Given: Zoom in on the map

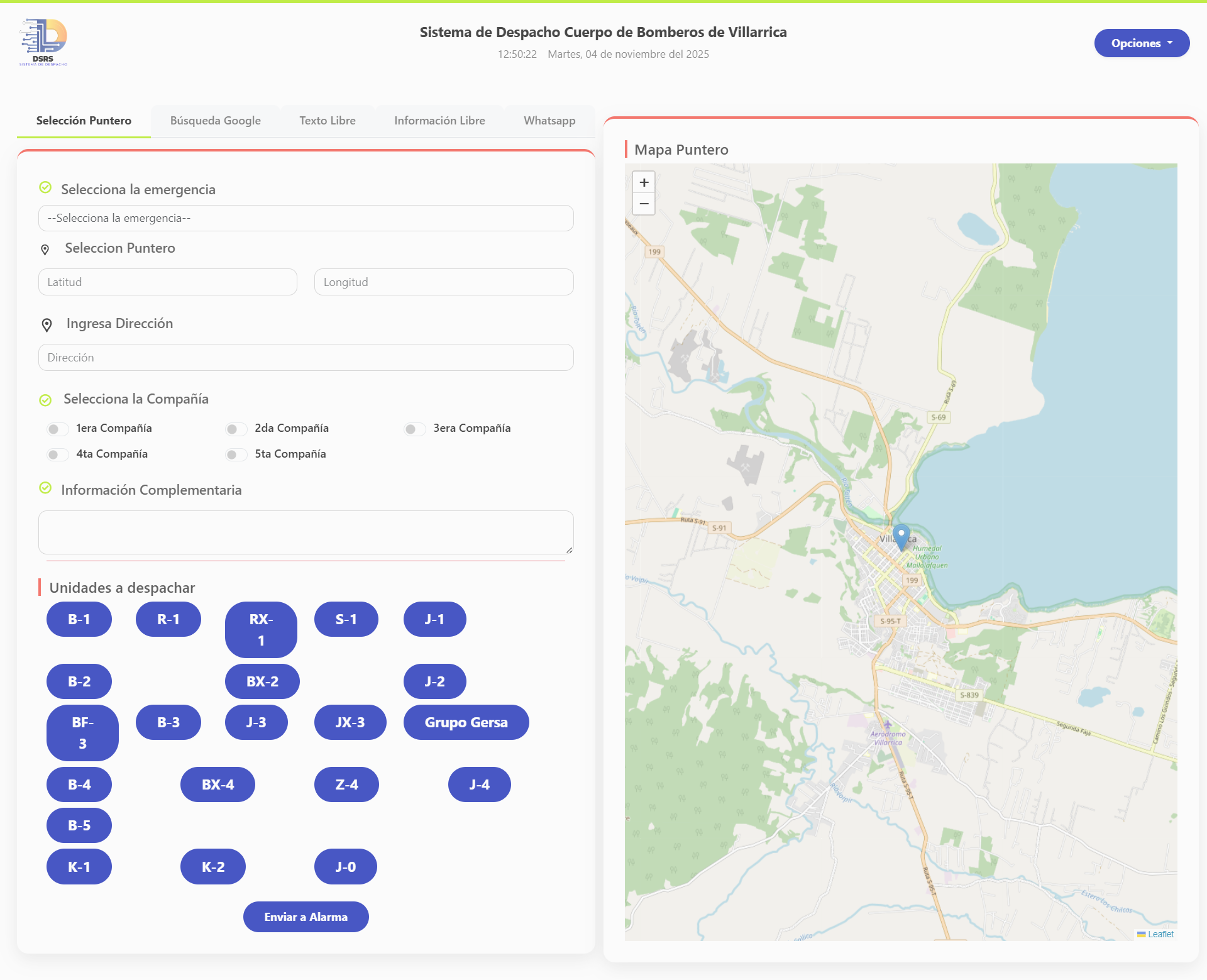Looking at the screenshot, I should 644,182.
